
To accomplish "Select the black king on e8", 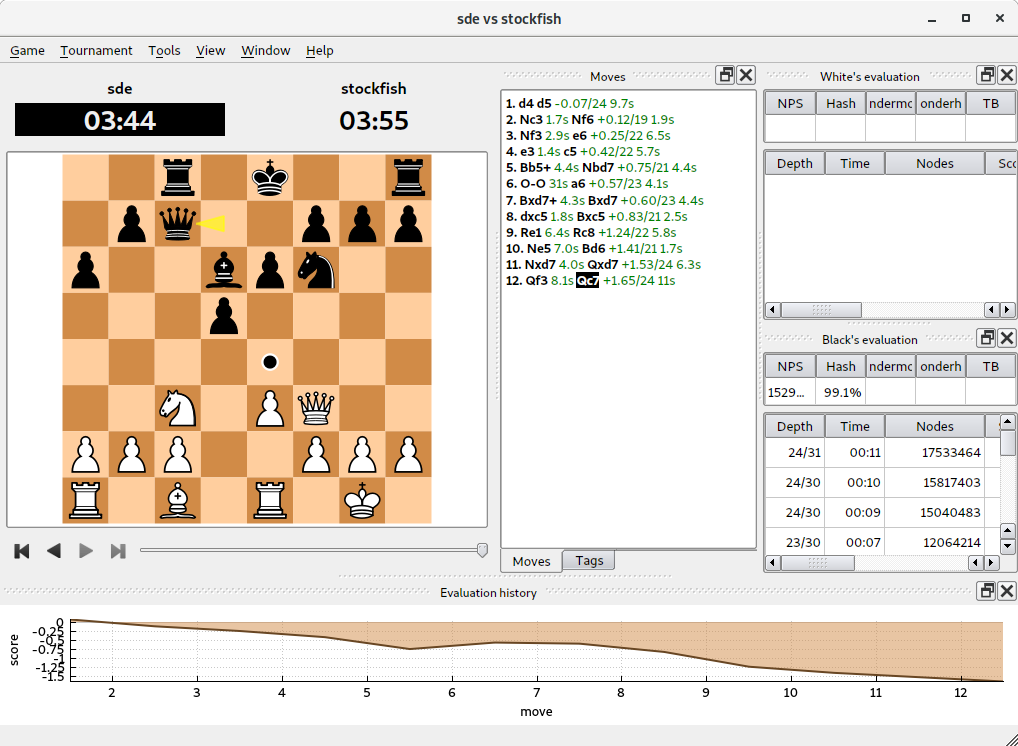I will click(270, 178).
